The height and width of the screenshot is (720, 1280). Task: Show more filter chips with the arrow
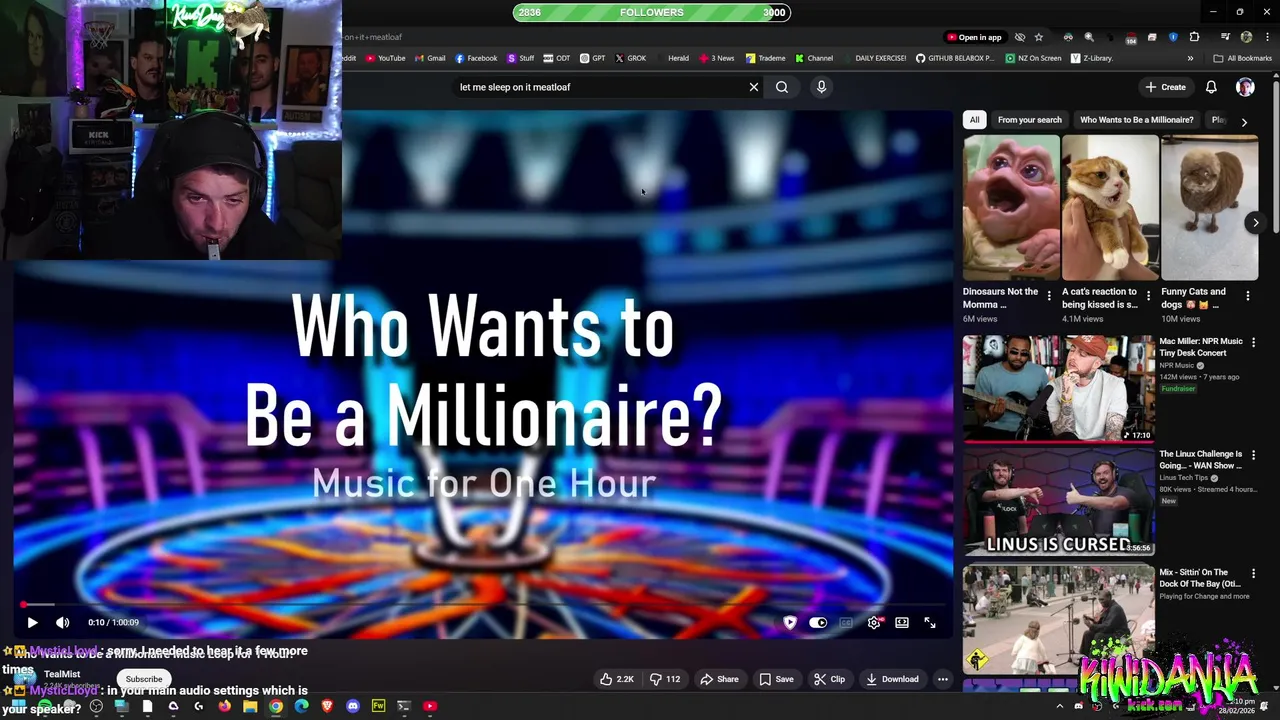[1244, 122]
